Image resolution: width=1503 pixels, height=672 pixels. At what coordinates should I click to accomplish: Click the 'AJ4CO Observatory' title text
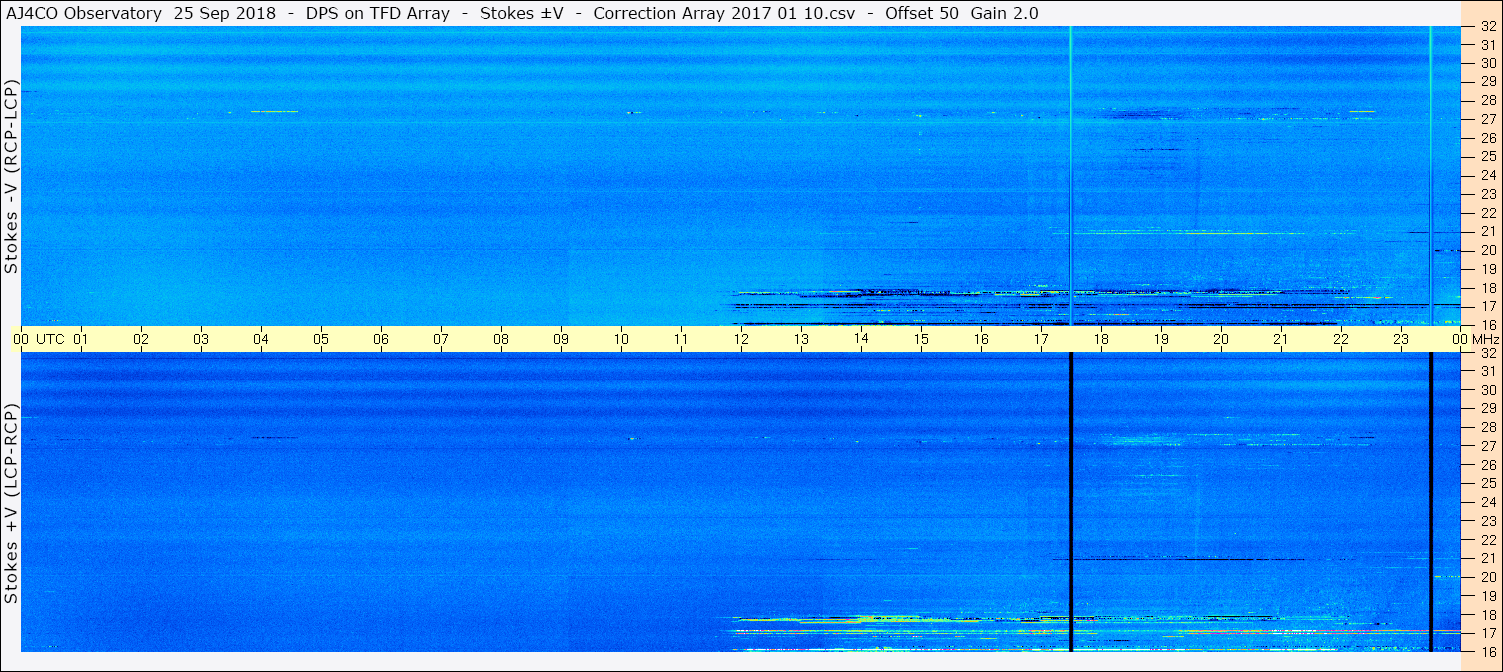84,13
